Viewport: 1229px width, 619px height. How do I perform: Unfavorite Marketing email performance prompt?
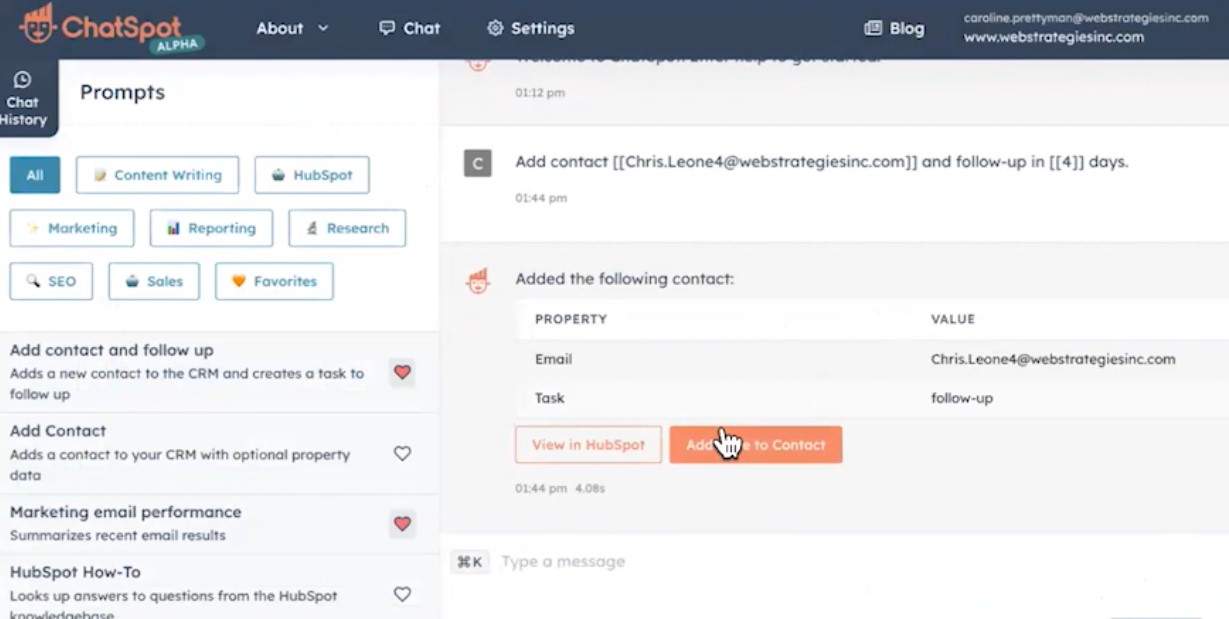402,523
